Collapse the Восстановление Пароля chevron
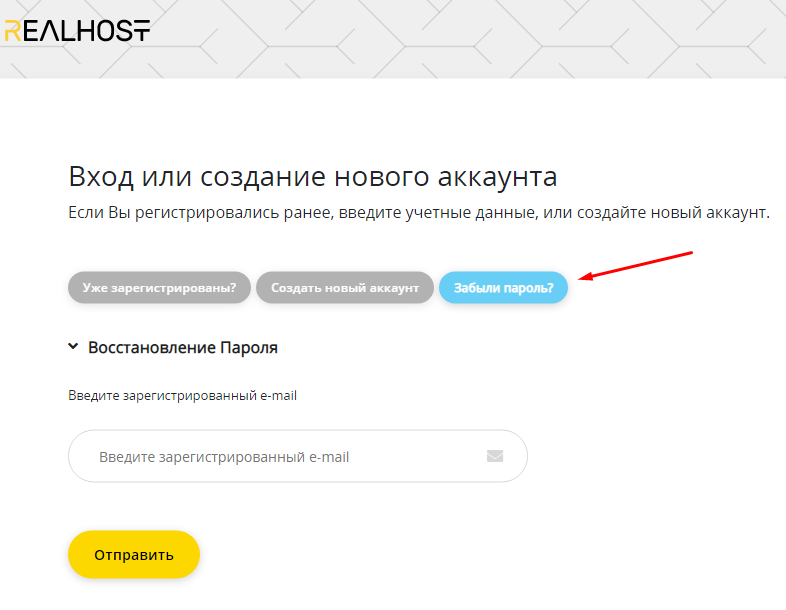This screenshot has width=786, height=610. (73, 346)
